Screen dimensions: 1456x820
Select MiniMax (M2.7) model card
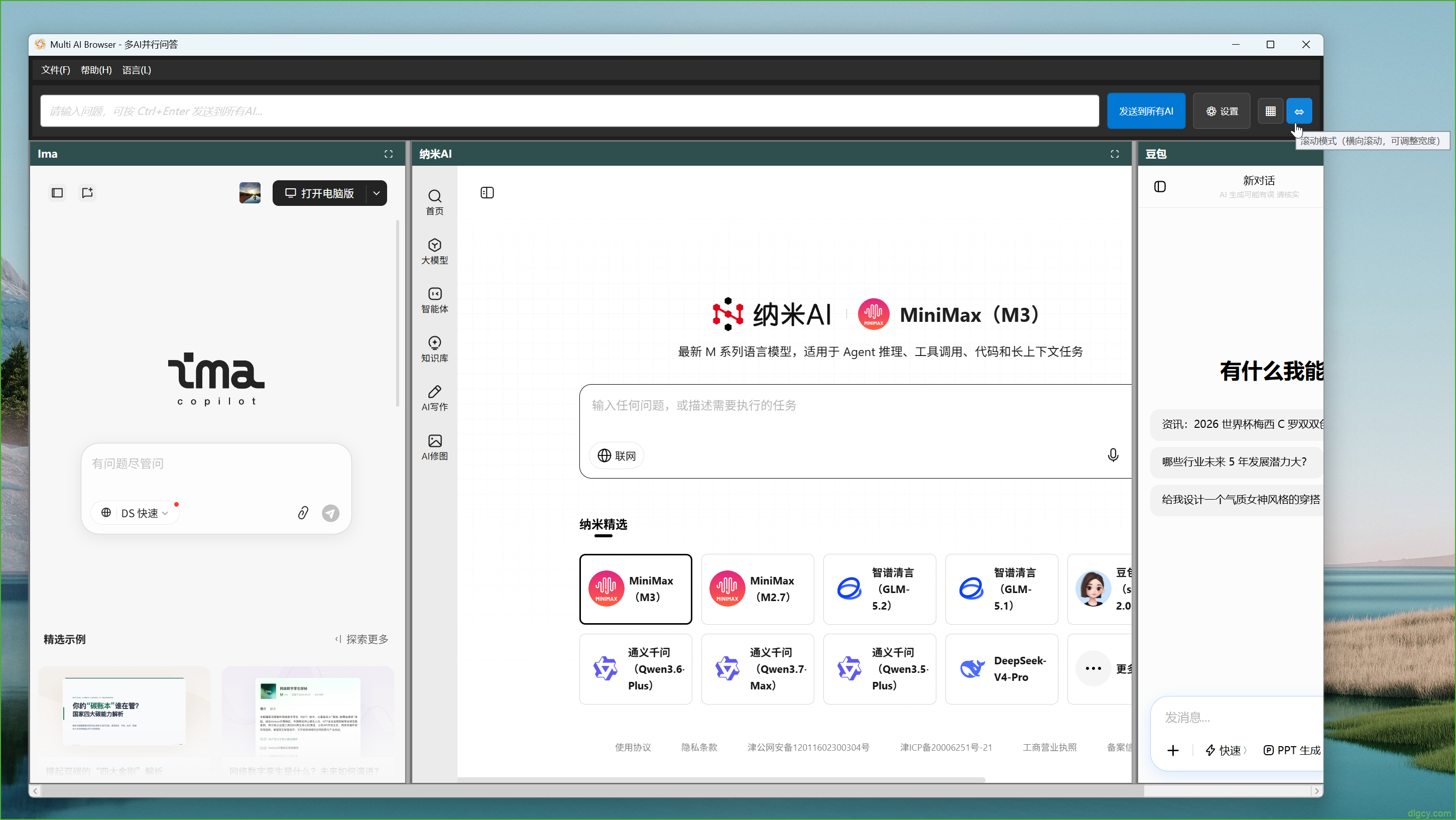point(758,589)
